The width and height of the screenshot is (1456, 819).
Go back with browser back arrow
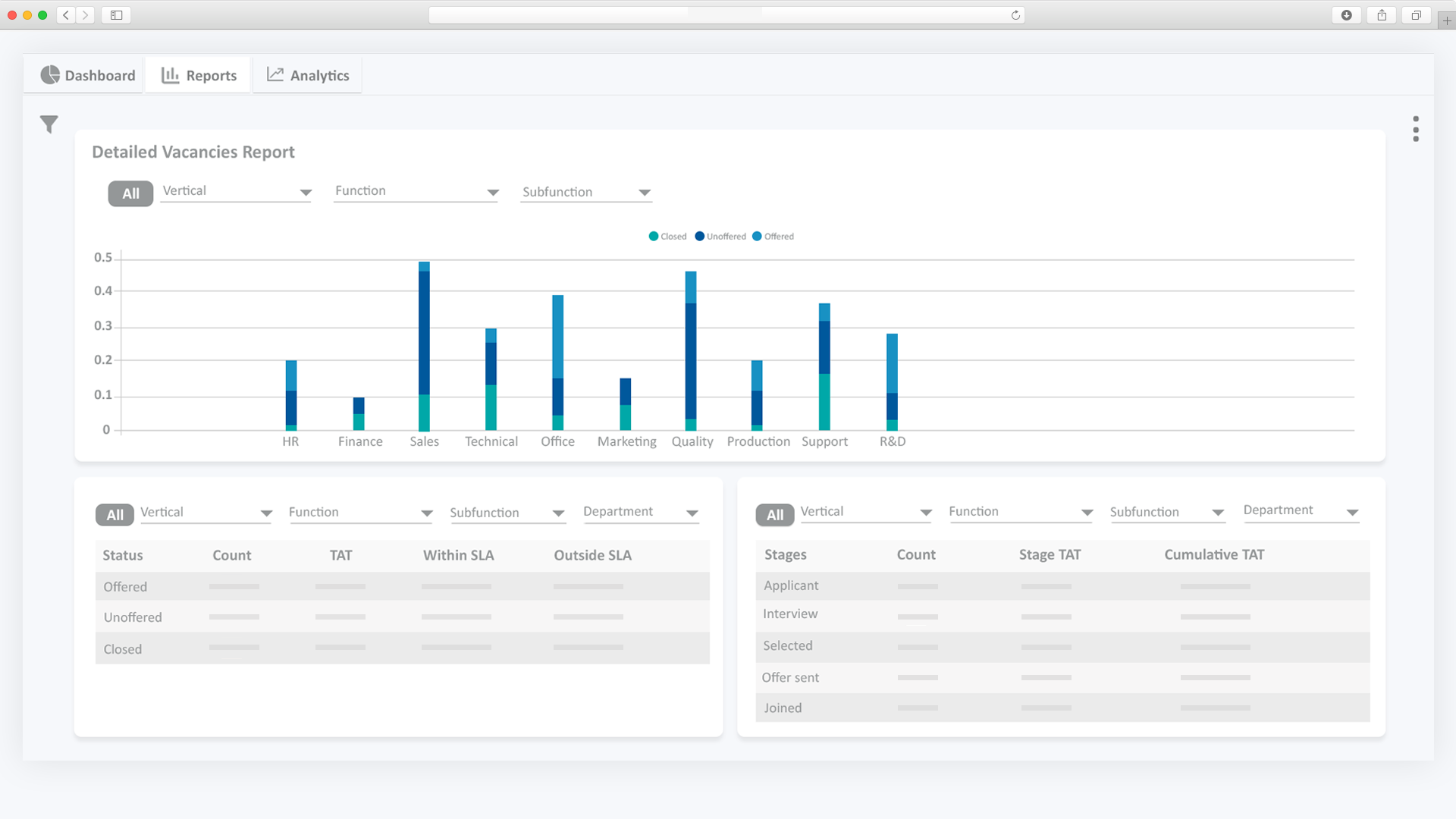pos(66,15)
